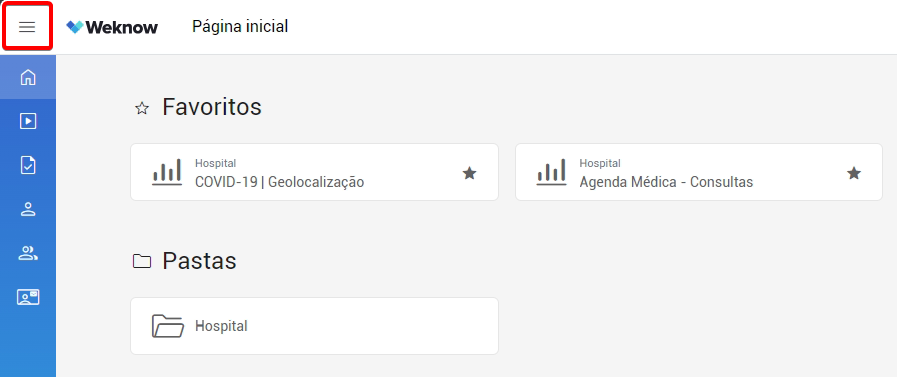This screenshot has width=897, height=377.
Task: Open the user groups sidebar icon
Action: pyautogui.click(x=27, y=253)
